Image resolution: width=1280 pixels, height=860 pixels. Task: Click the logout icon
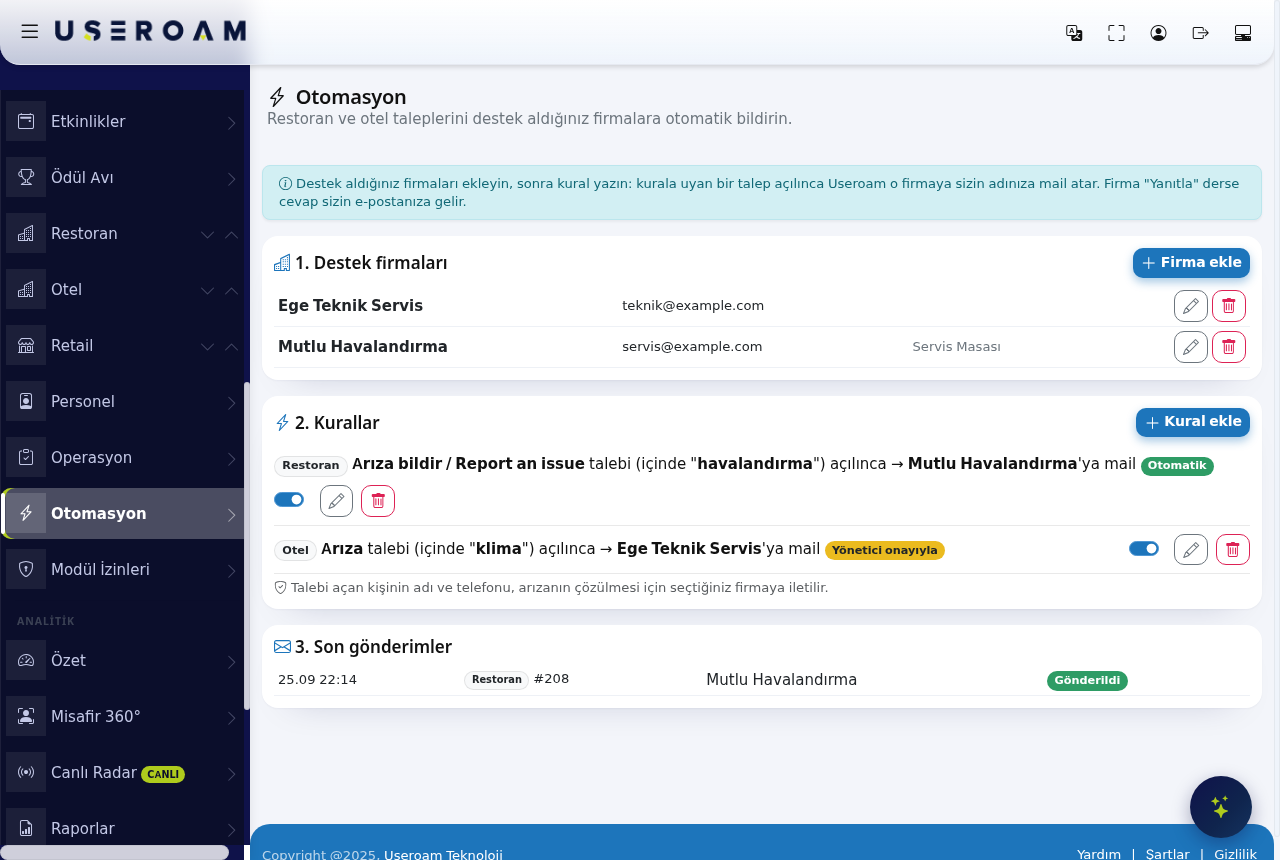click(x=1201, y=33)
